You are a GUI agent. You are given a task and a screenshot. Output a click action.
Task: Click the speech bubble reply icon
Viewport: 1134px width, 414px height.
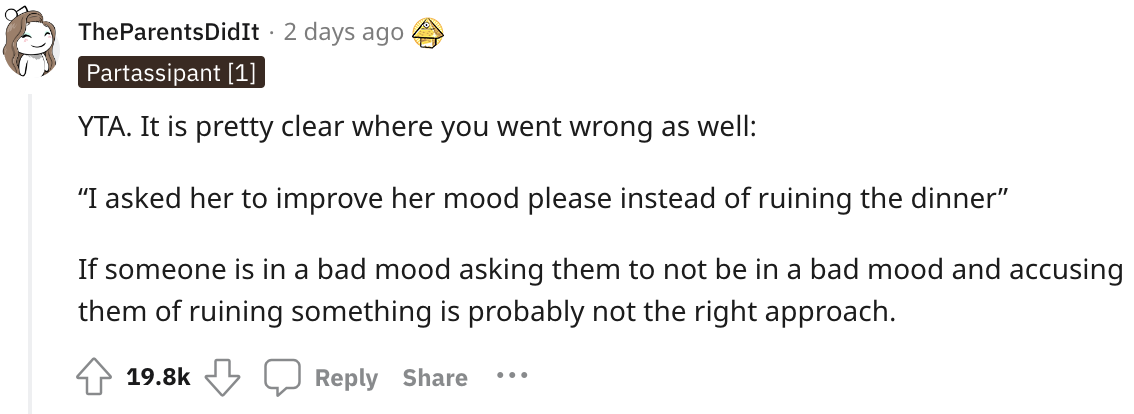point(281,378)
